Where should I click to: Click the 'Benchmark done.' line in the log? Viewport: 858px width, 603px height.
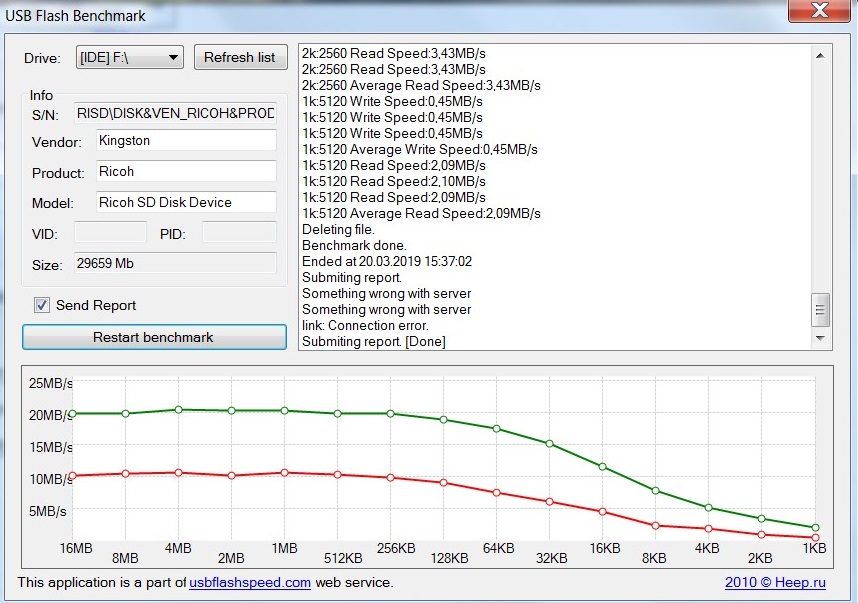click(354, 245)
